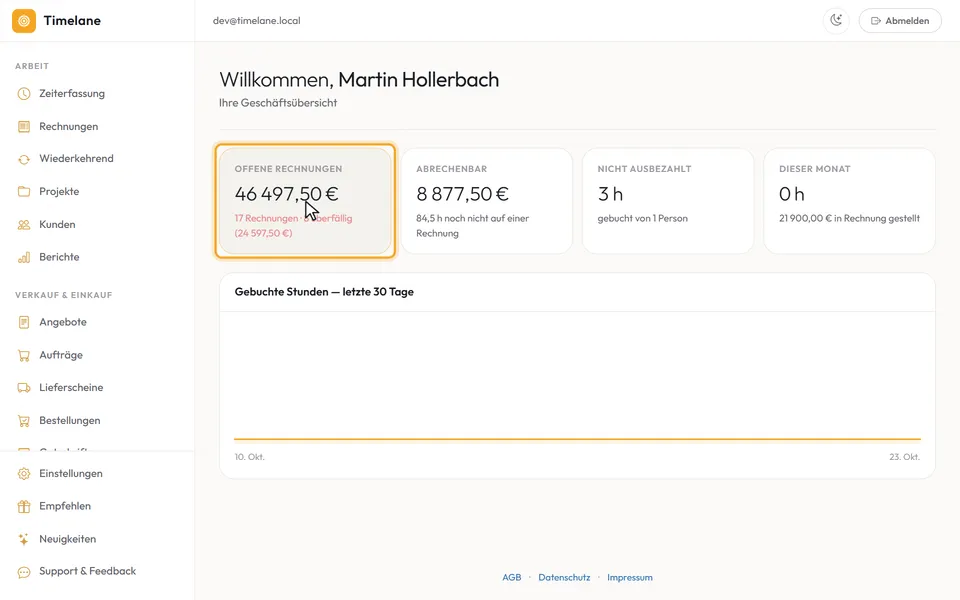
Task: Click the Projekte folder icon
Action: tap(24, 192)
